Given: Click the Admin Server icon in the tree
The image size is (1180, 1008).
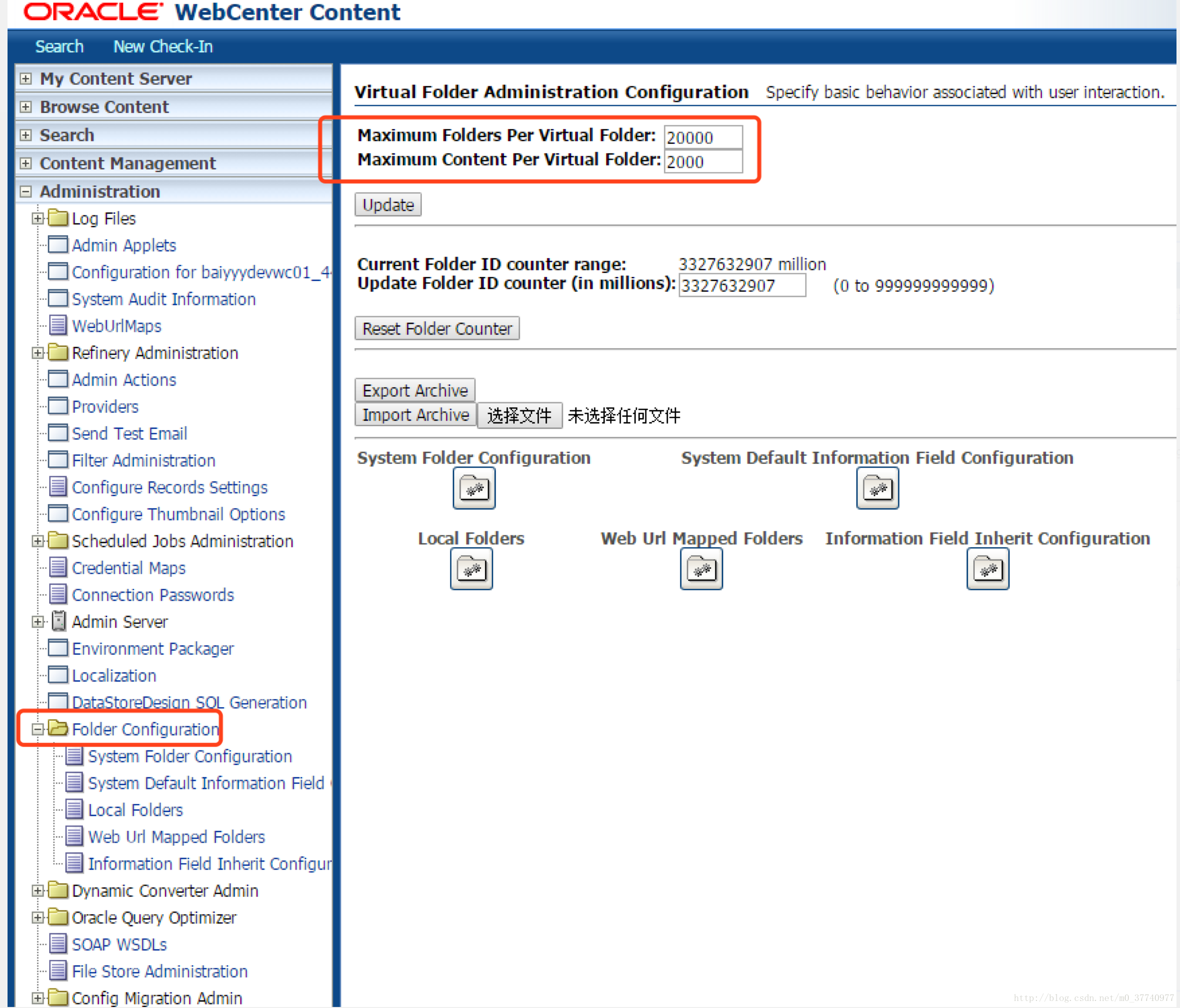Looking at the screenshot, I should tap(58, 621).
